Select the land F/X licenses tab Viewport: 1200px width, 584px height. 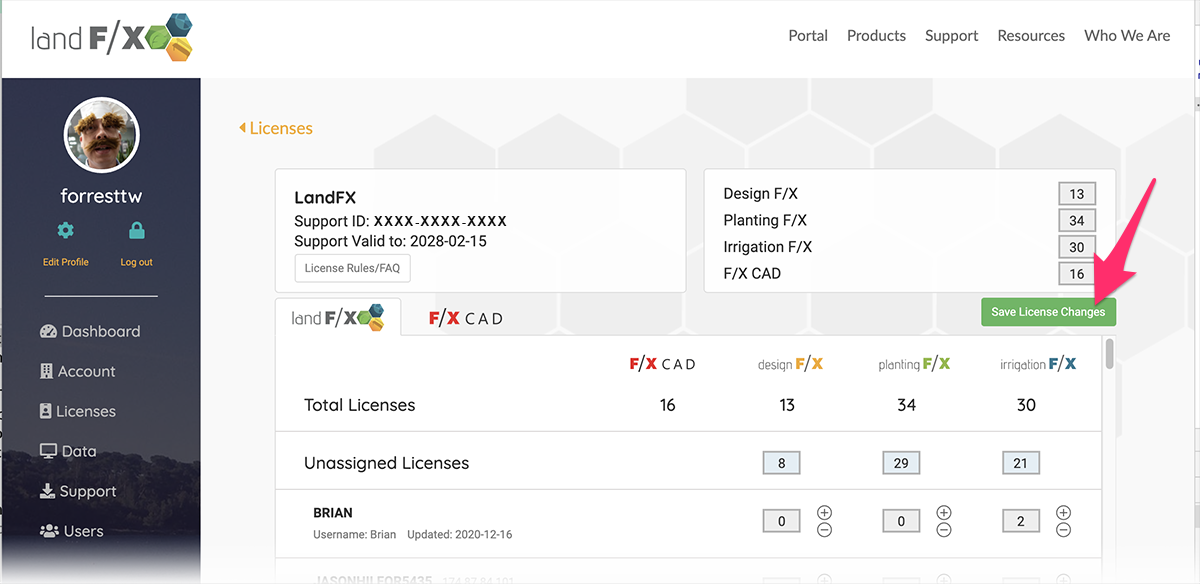(338, 317)
